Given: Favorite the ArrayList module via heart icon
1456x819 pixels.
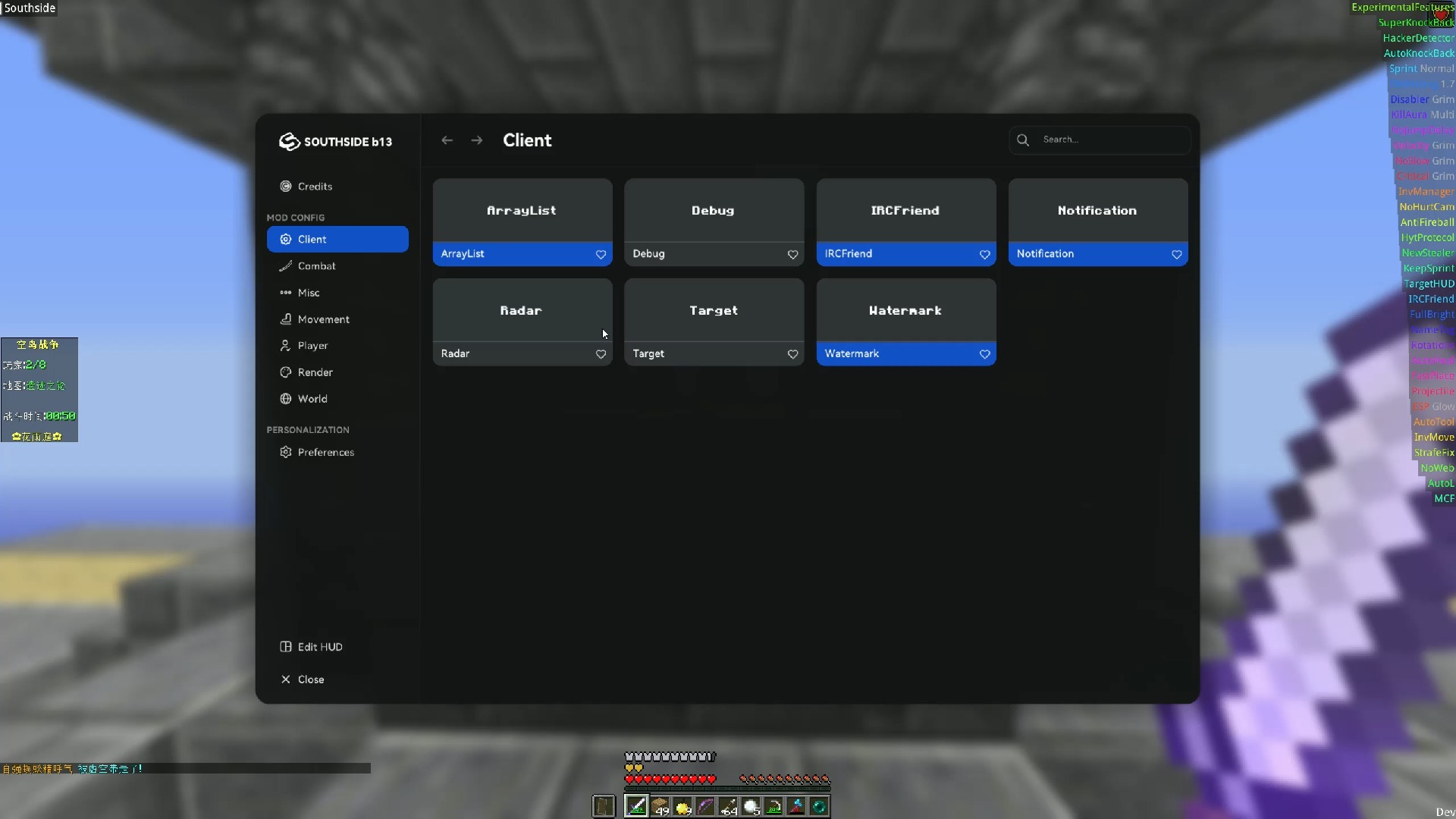Looking at the screenshot, I should click(601, 255).
